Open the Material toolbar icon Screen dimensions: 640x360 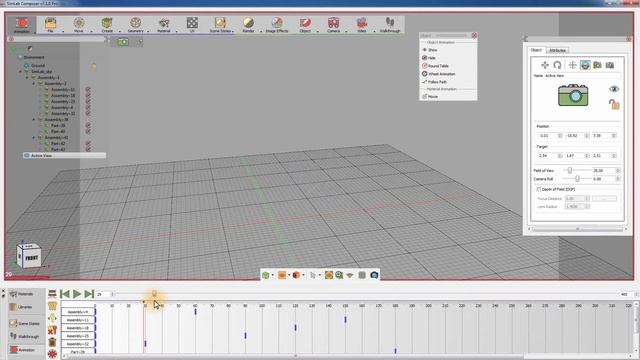(x=164, y=22)
